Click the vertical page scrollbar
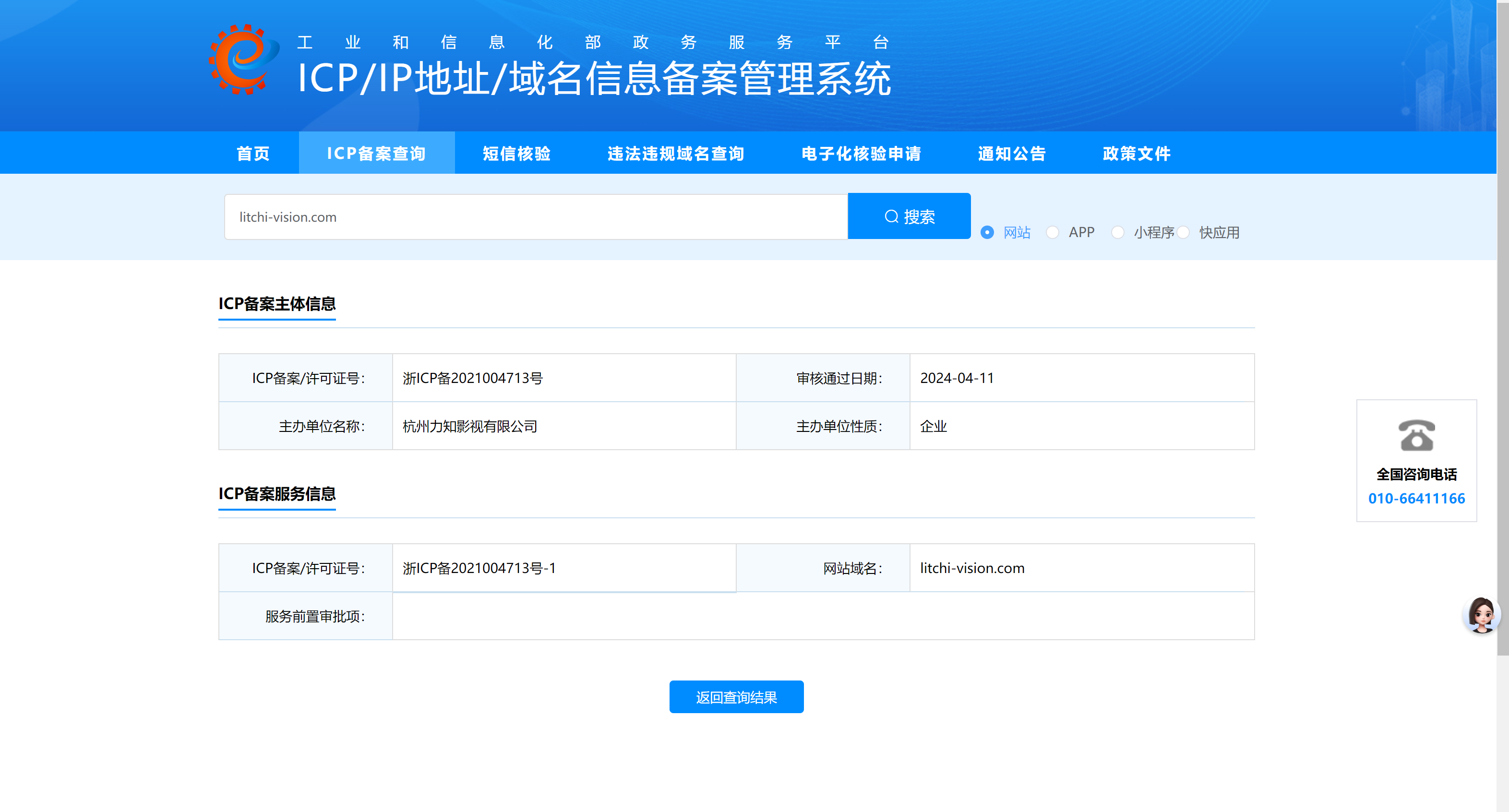The image size is (1509, 812). [x=1503, y=328]
